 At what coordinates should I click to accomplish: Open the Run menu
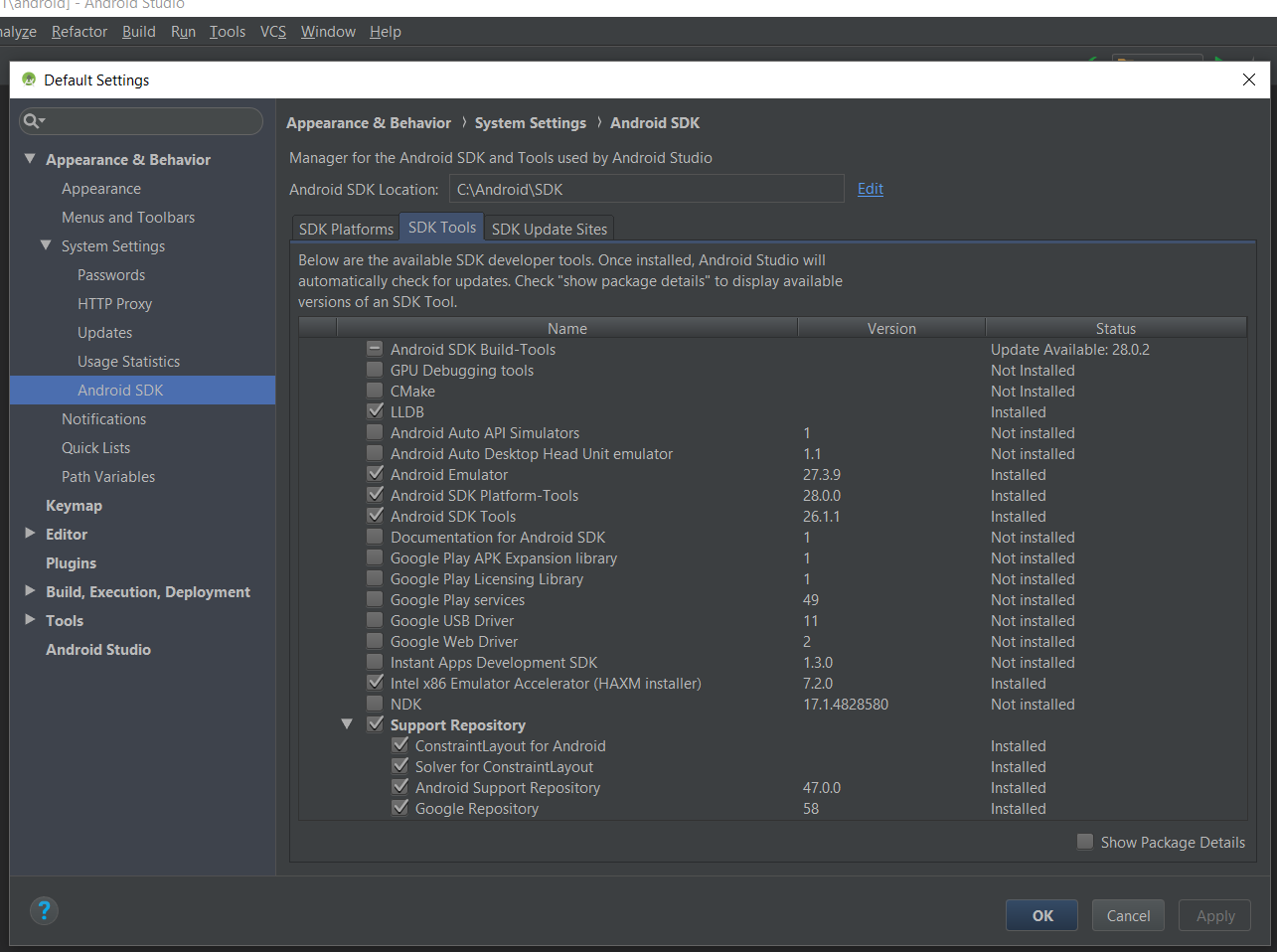pyautogui.click(x=183, y=32)
